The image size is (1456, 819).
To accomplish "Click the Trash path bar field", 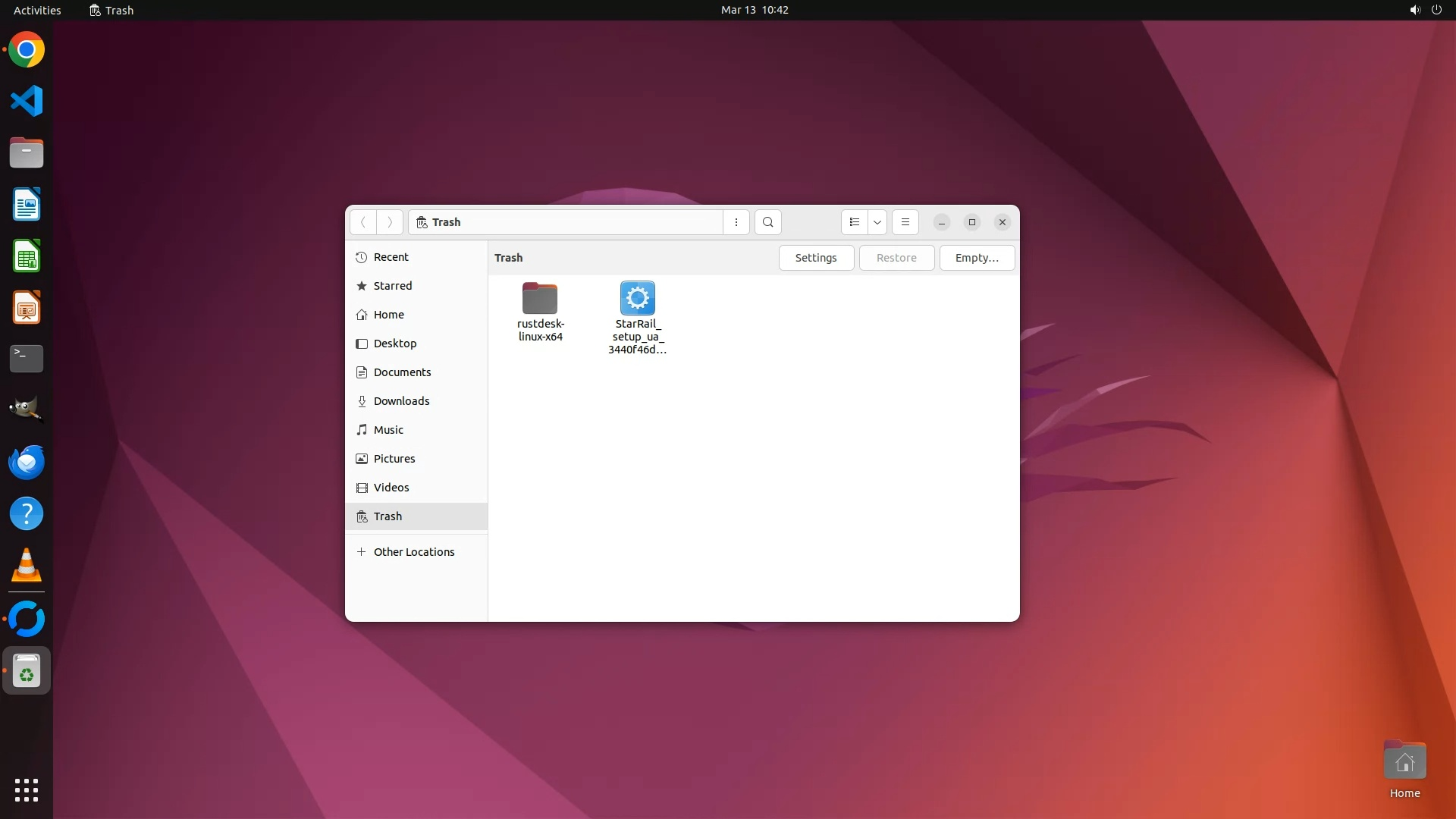I will [x=565, y=222].
